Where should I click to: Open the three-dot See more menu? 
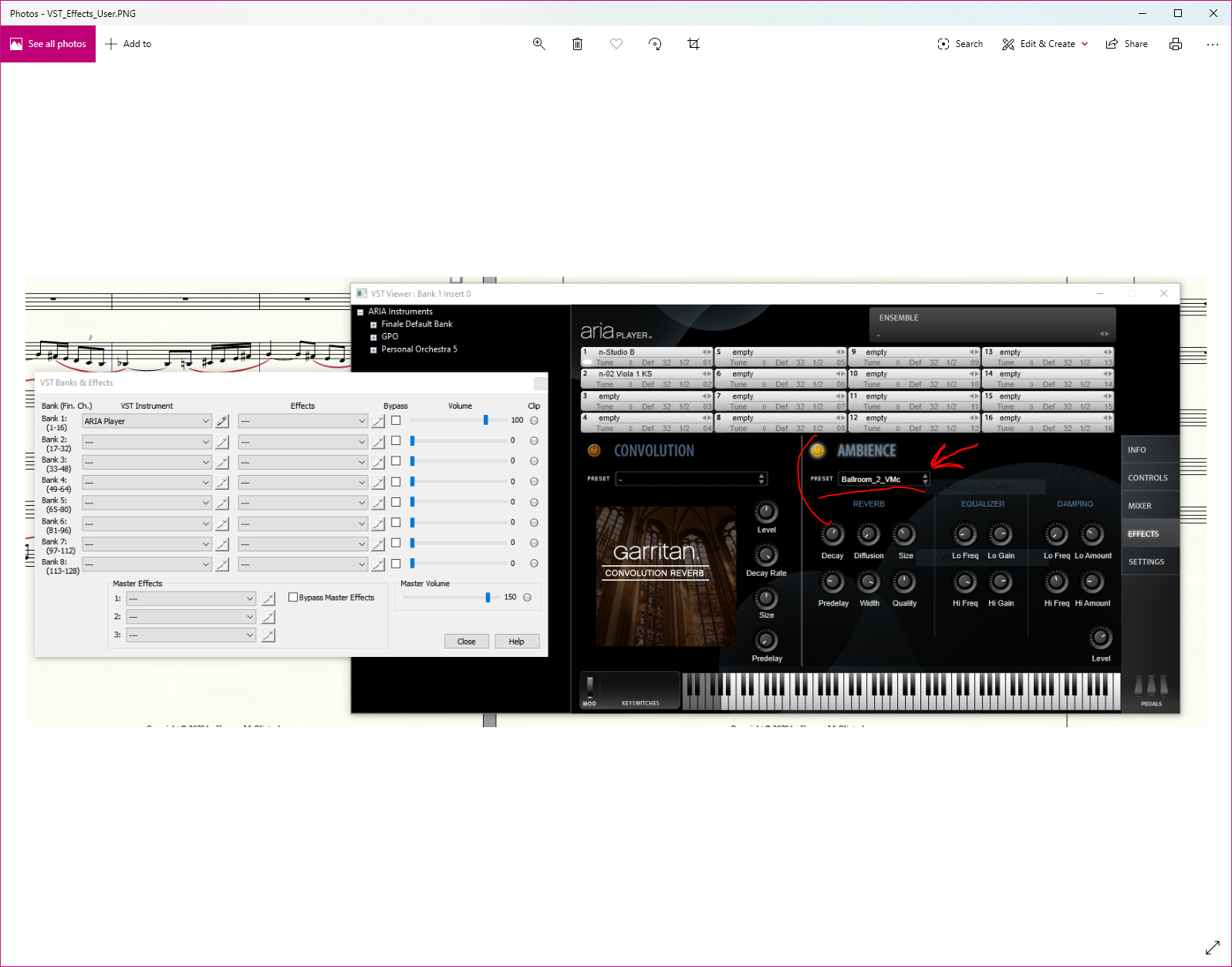tap(1212, 44)
